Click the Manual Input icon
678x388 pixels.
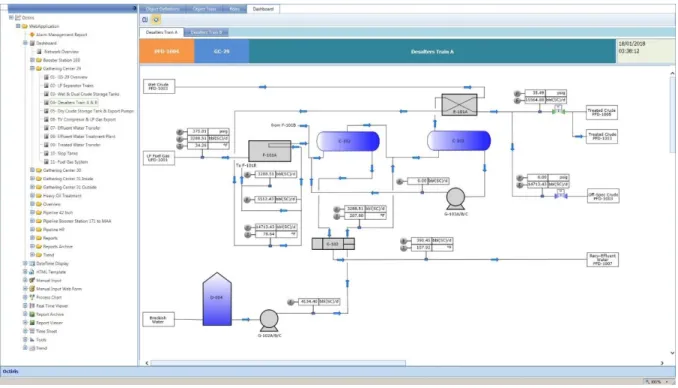click(32, 280)
